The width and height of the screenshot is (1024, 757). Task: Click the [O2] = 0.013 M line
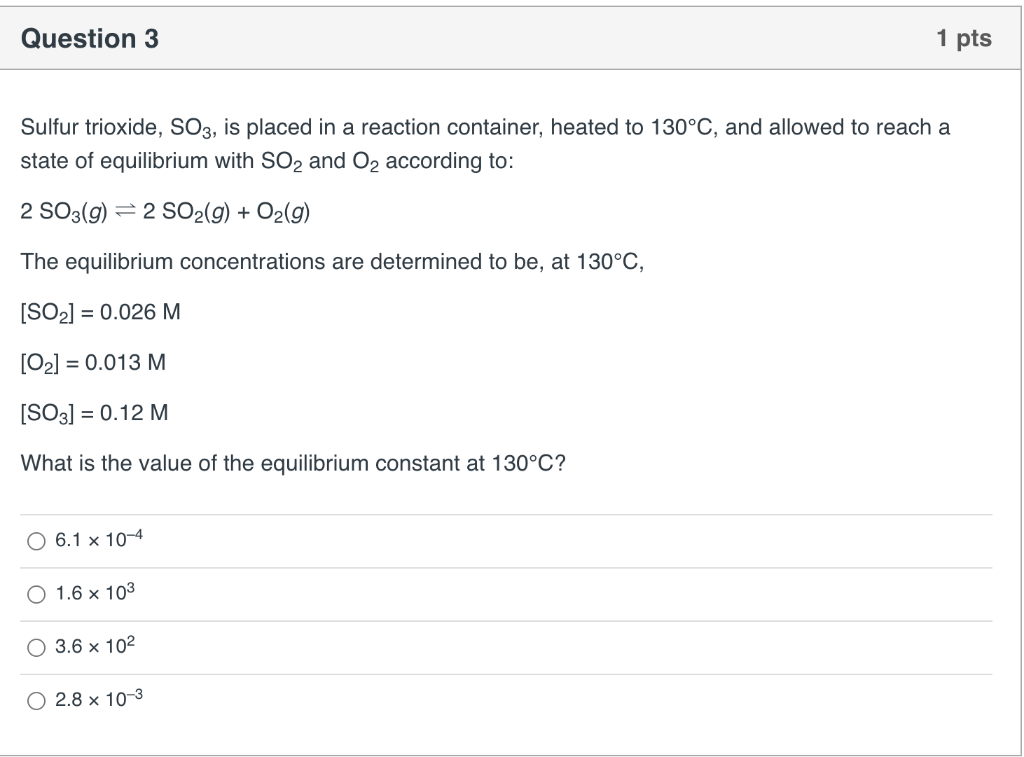click(x=93, y=362)
